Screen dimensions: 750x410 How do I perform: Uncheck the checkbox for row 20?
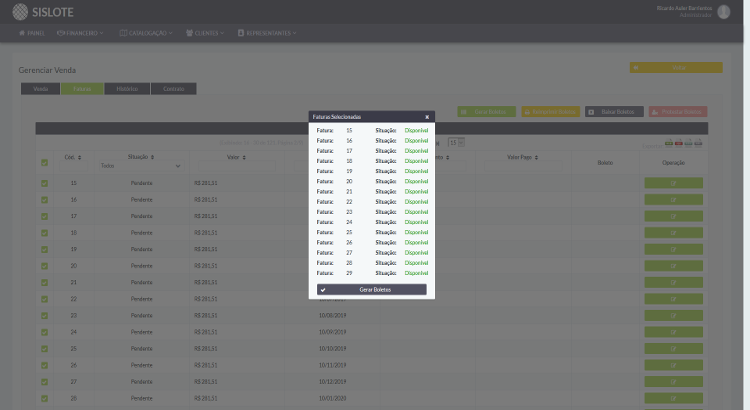tap(44, 266)
